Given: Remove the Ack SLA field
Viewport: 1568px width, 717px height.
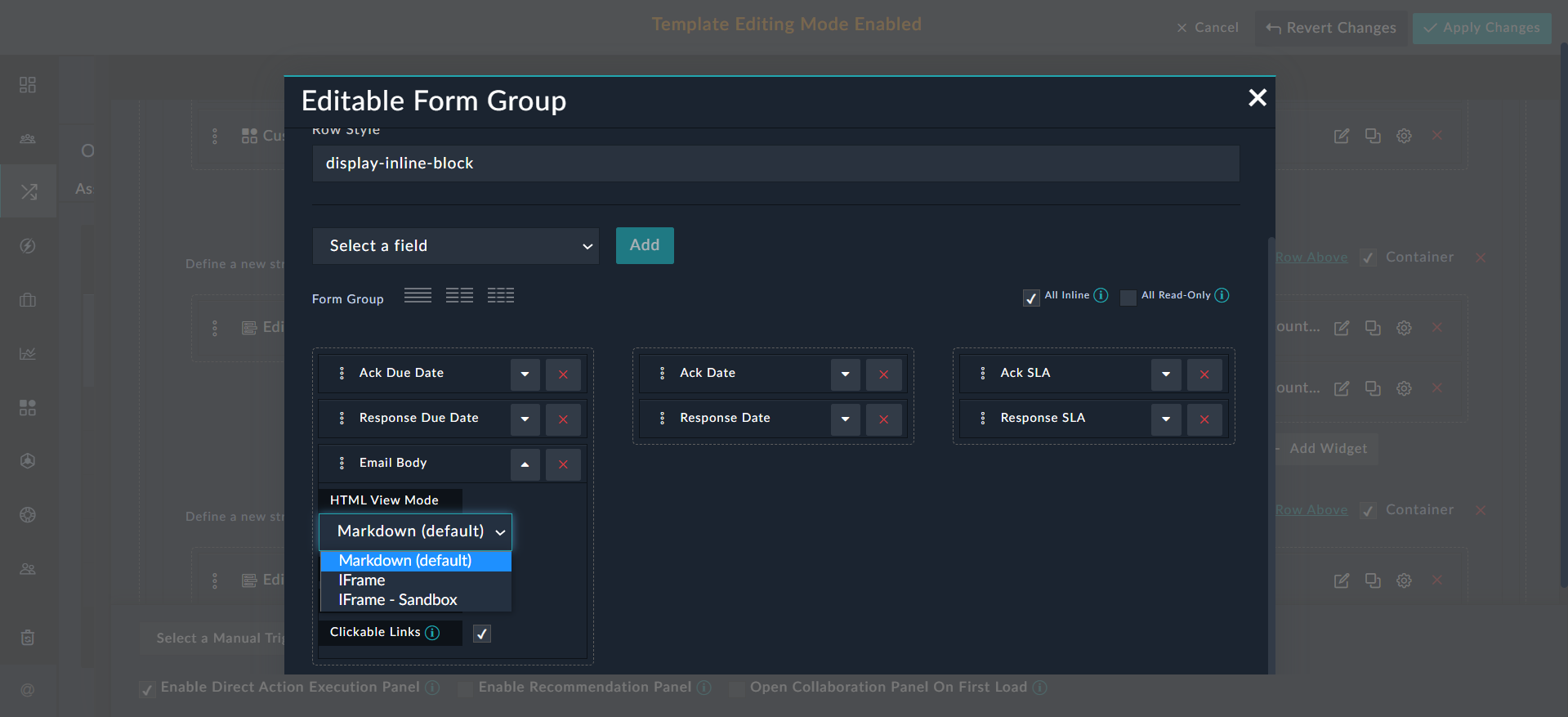Looking at the screenshot, I should pos(1204,374).
